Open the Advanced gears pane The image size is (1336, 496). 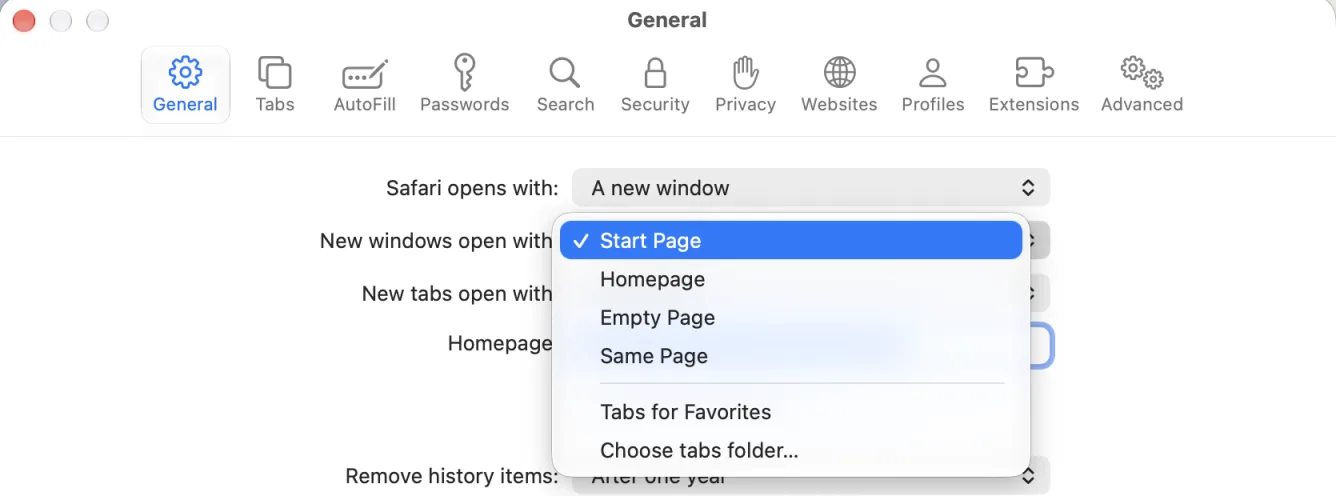point(1142,85)
